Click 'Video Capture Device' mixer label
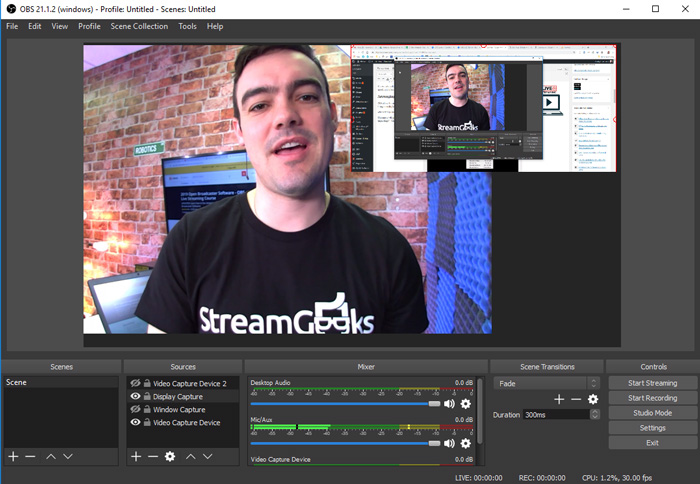 tap(280, 459)
